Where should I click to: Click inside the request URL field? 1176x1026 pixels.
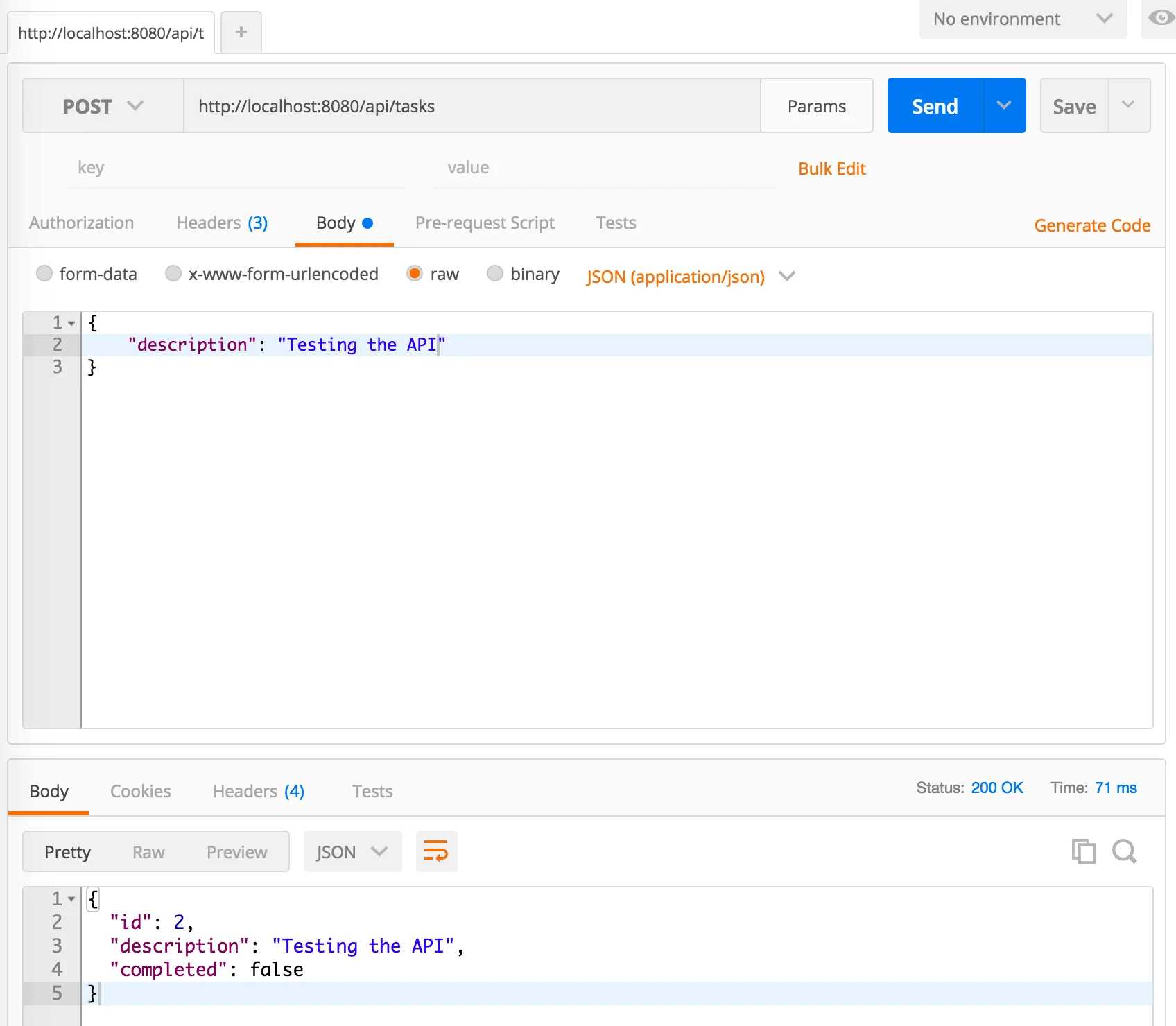472,105
